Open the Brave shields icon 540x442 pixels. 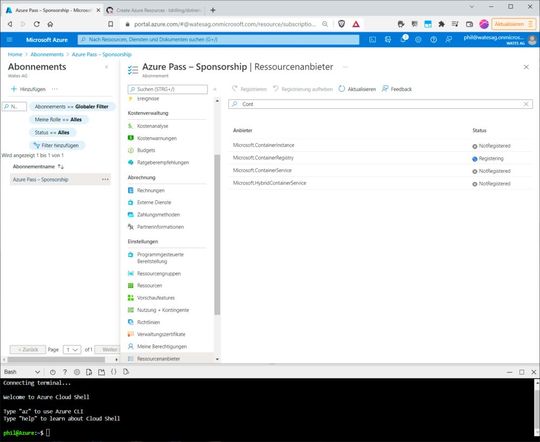point(342,24)
